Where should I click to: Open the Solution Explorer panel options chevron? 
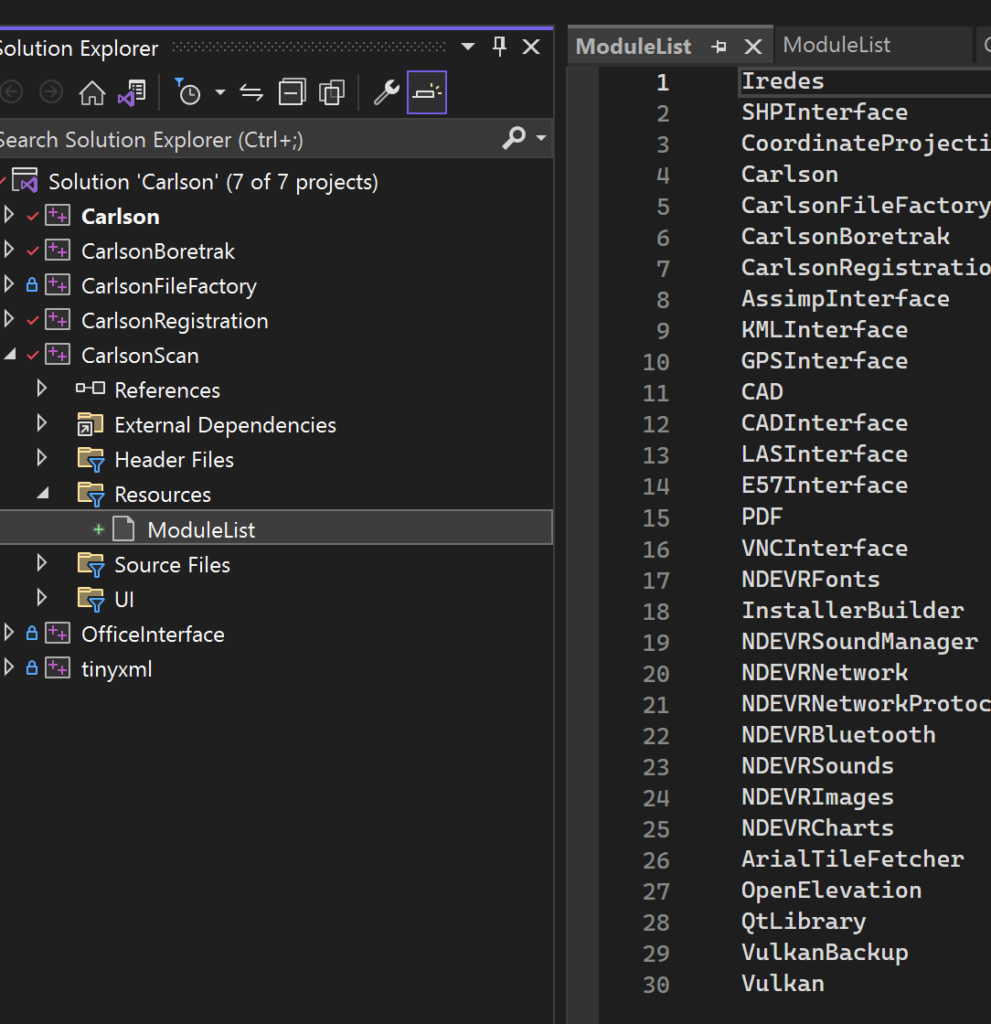click(467, 46)
